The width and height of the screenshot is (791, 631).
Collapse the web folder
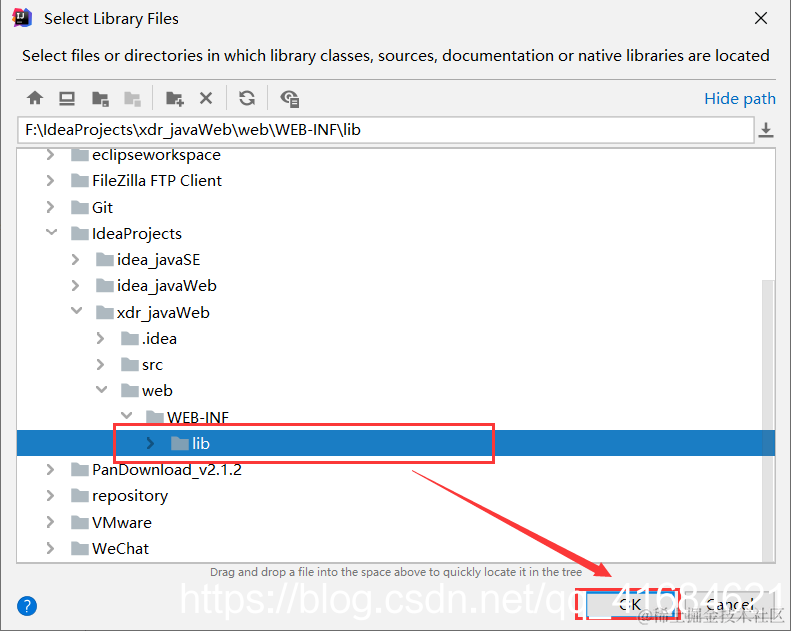[102, 390]
